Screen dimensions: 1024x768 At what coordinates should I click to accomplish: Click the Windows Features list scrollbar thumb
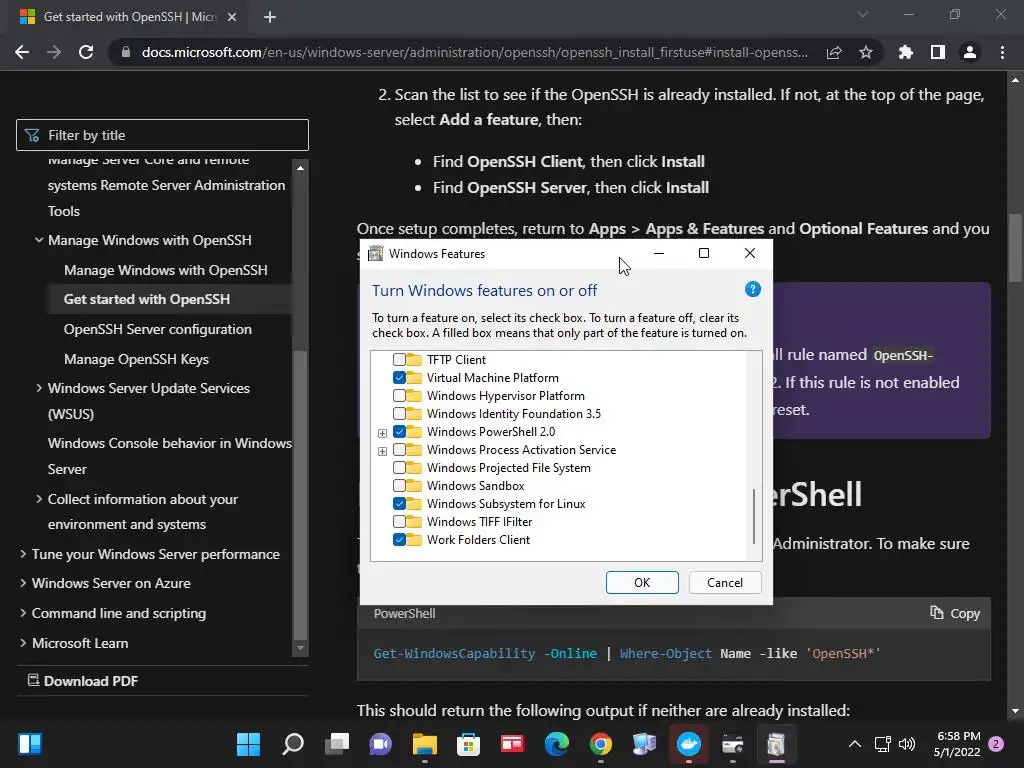point(754,516)
